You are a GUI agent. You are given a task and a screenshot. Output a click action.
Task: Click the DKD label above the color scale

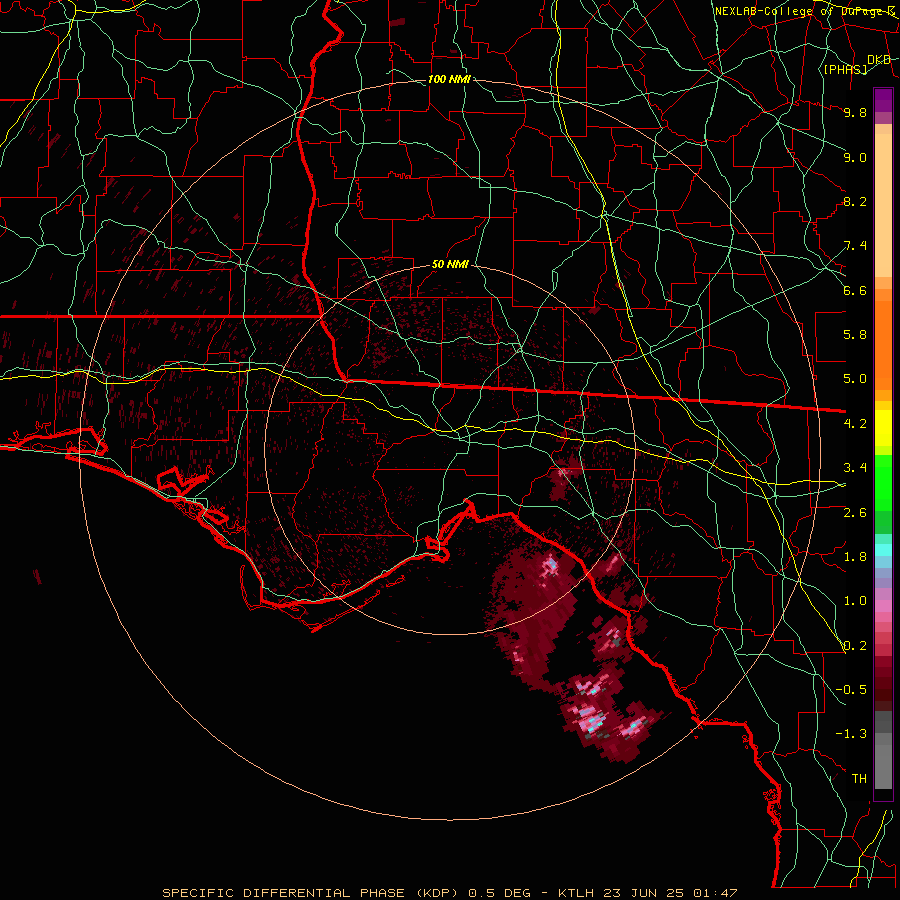(x=879, y=60)
